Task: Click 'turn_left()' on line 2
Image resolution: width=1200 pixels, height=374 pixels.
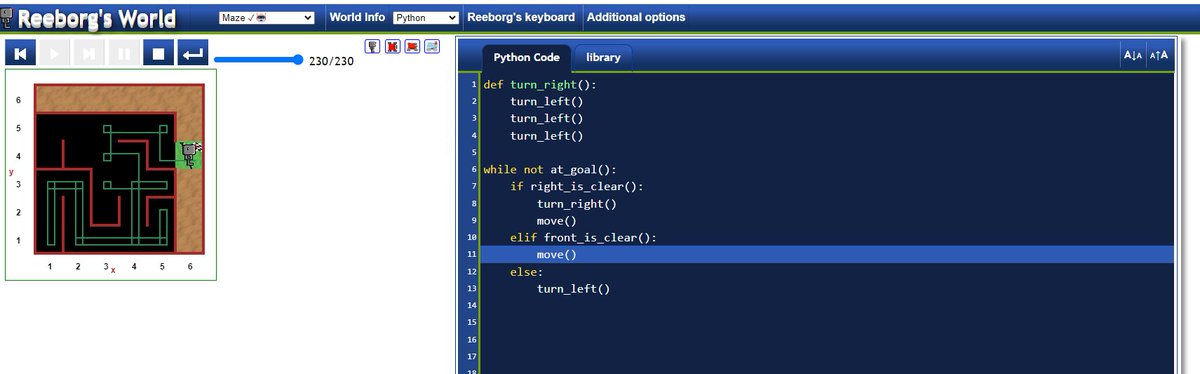Action: click(x=547, y=102)
